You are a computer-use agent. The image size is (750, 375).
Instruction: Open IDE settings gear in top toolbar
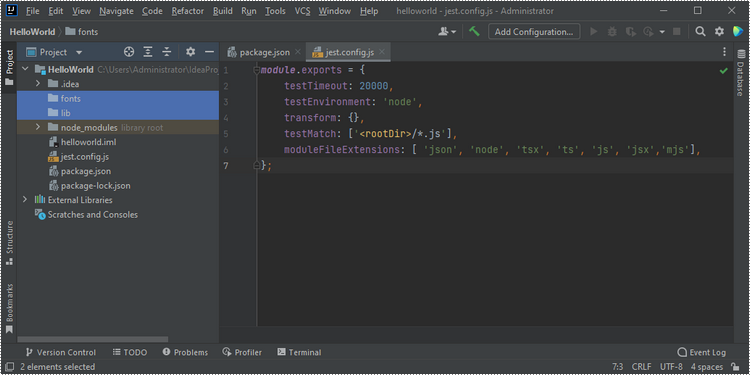click(x=719, y=32)
